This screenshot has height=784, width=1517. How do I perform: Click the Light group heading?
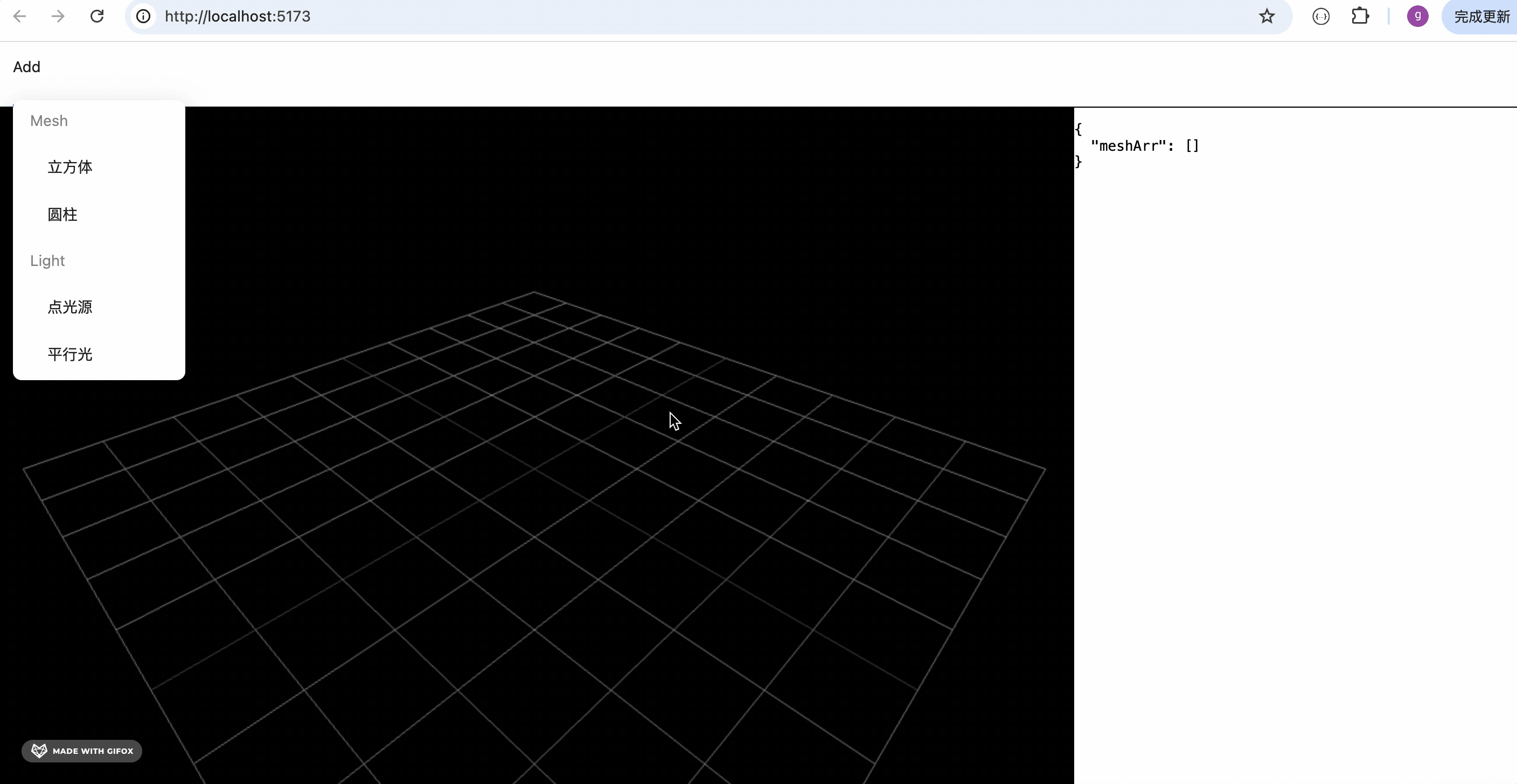[x=47, y=261]
